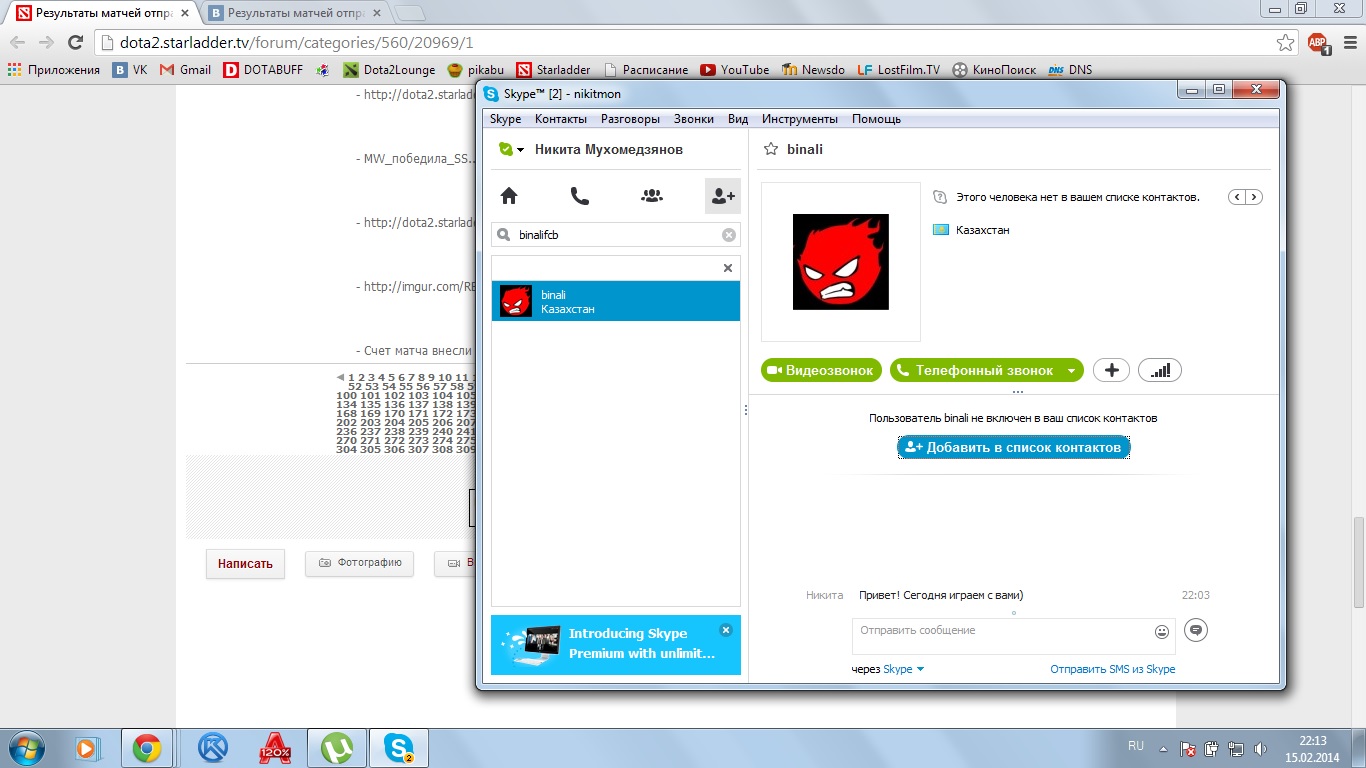Open the Контакты menu
This screenshot has width=1366, height=768.
(x=561, y=119)
